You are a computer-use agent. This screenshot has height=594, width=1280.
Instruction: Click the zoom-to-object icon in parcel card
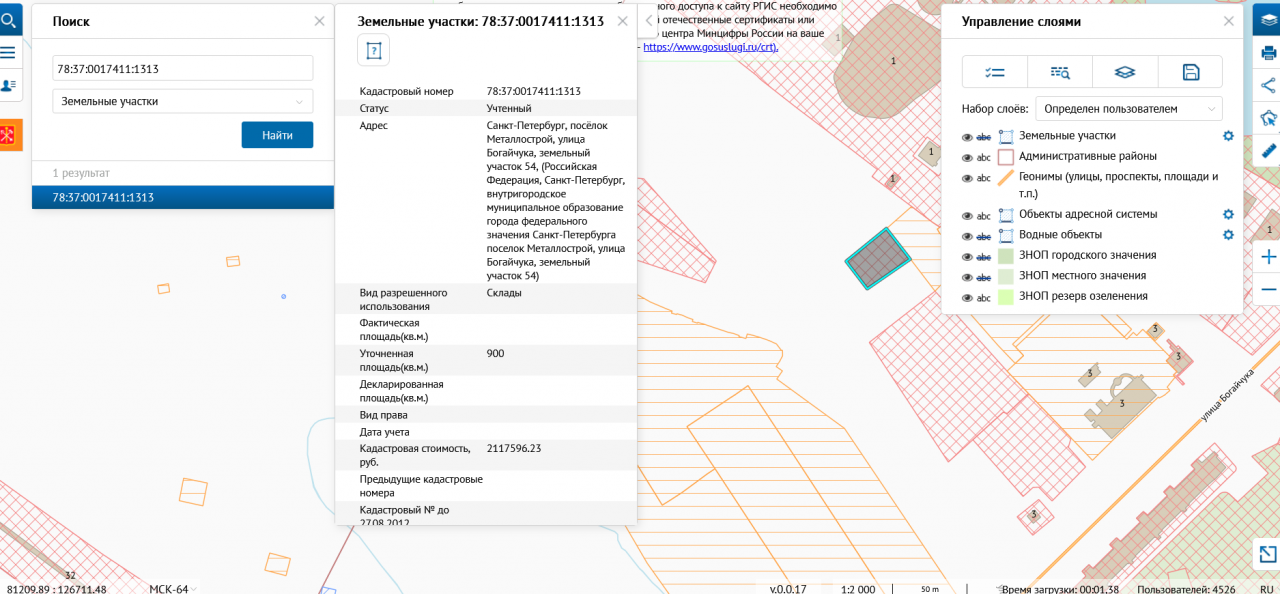point(373,49)
